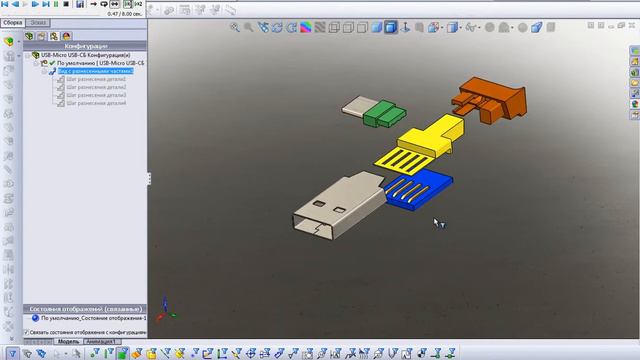640x360 pixels.
Task: Step animation backward
Action: [x=16, y=4]
